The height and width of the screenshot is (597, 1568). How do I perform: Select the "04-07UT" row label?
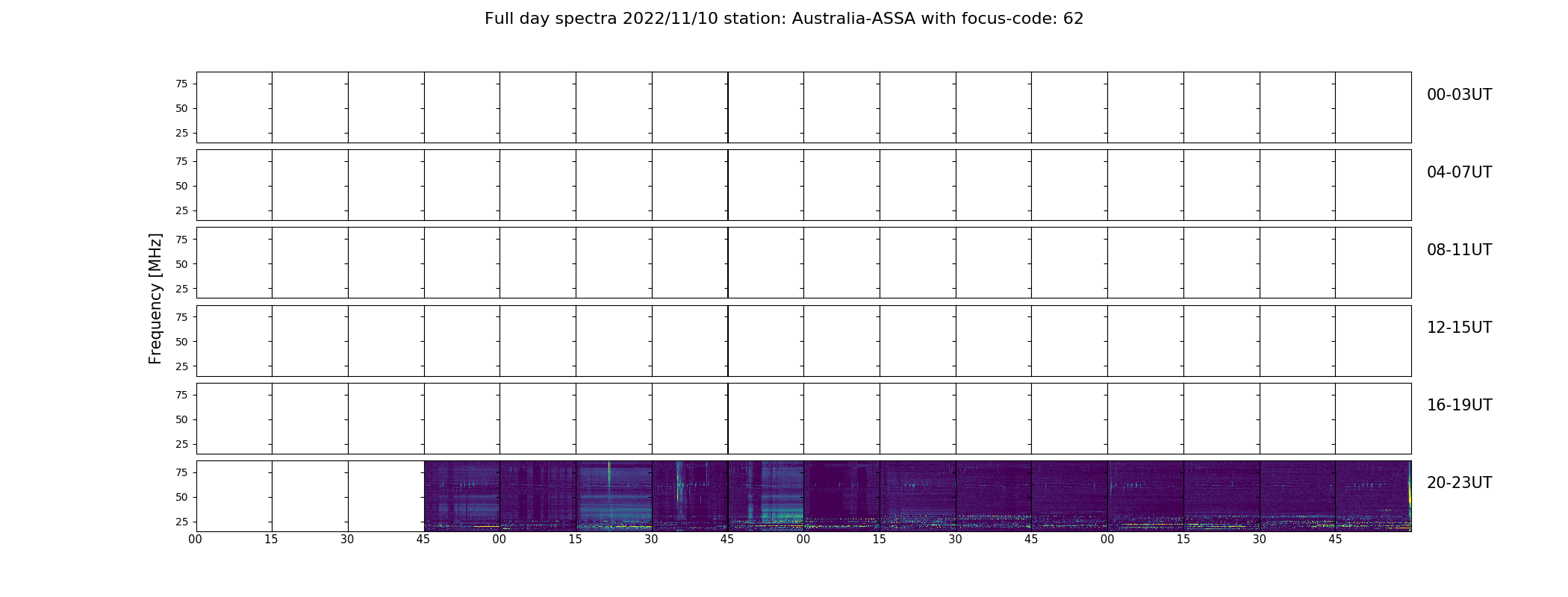(x=1459, y=172)
